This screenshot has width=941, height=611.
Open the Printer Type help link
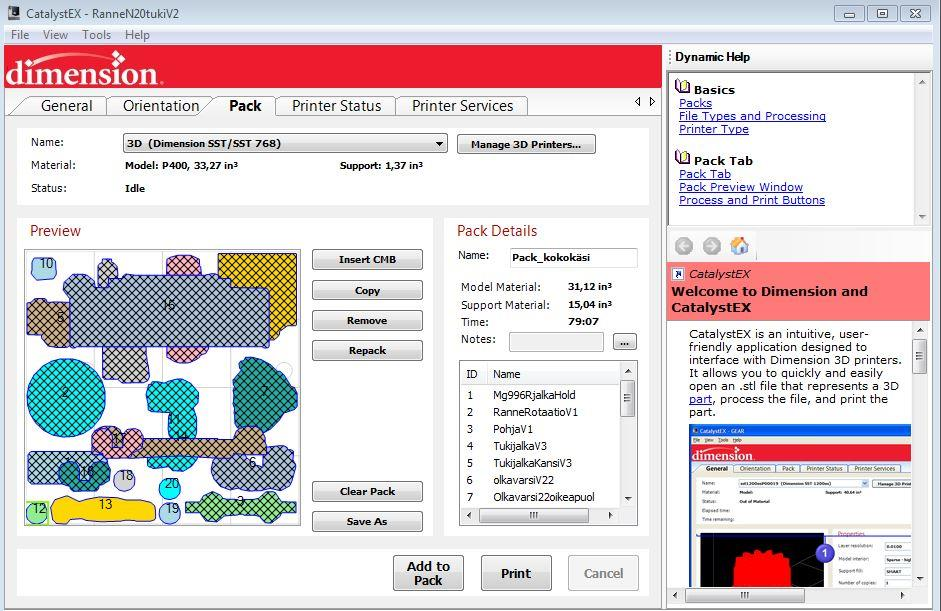point(714,129)
